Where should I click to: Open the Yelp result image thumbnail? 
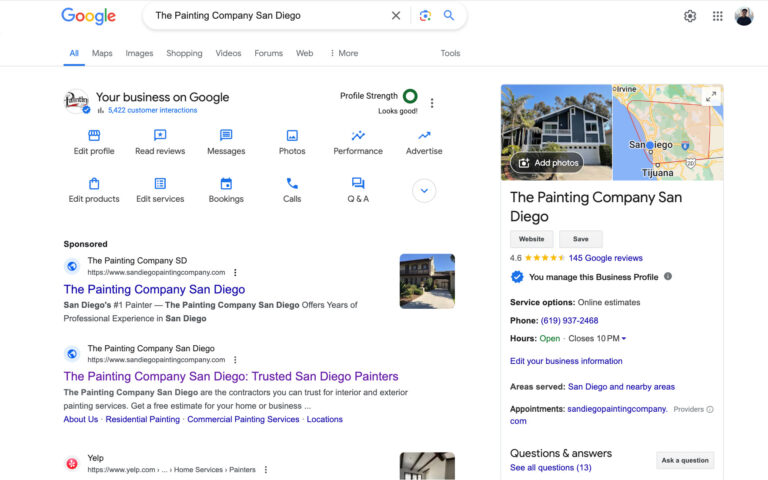(x=427, y=466)
